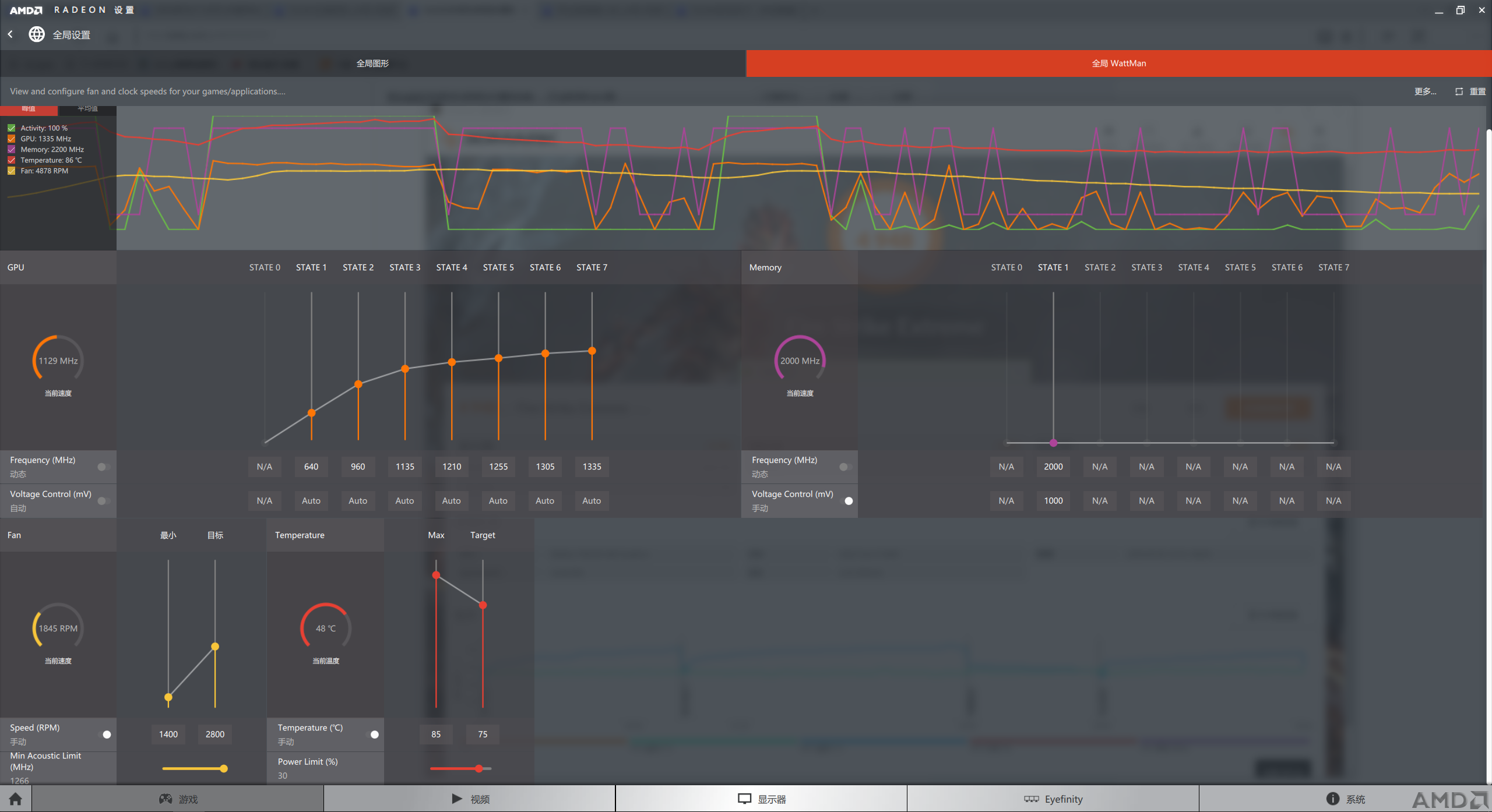Click Min Acoustic Limit slider handle
This screenshot has height=812, width=1492.
pos(224,768)
